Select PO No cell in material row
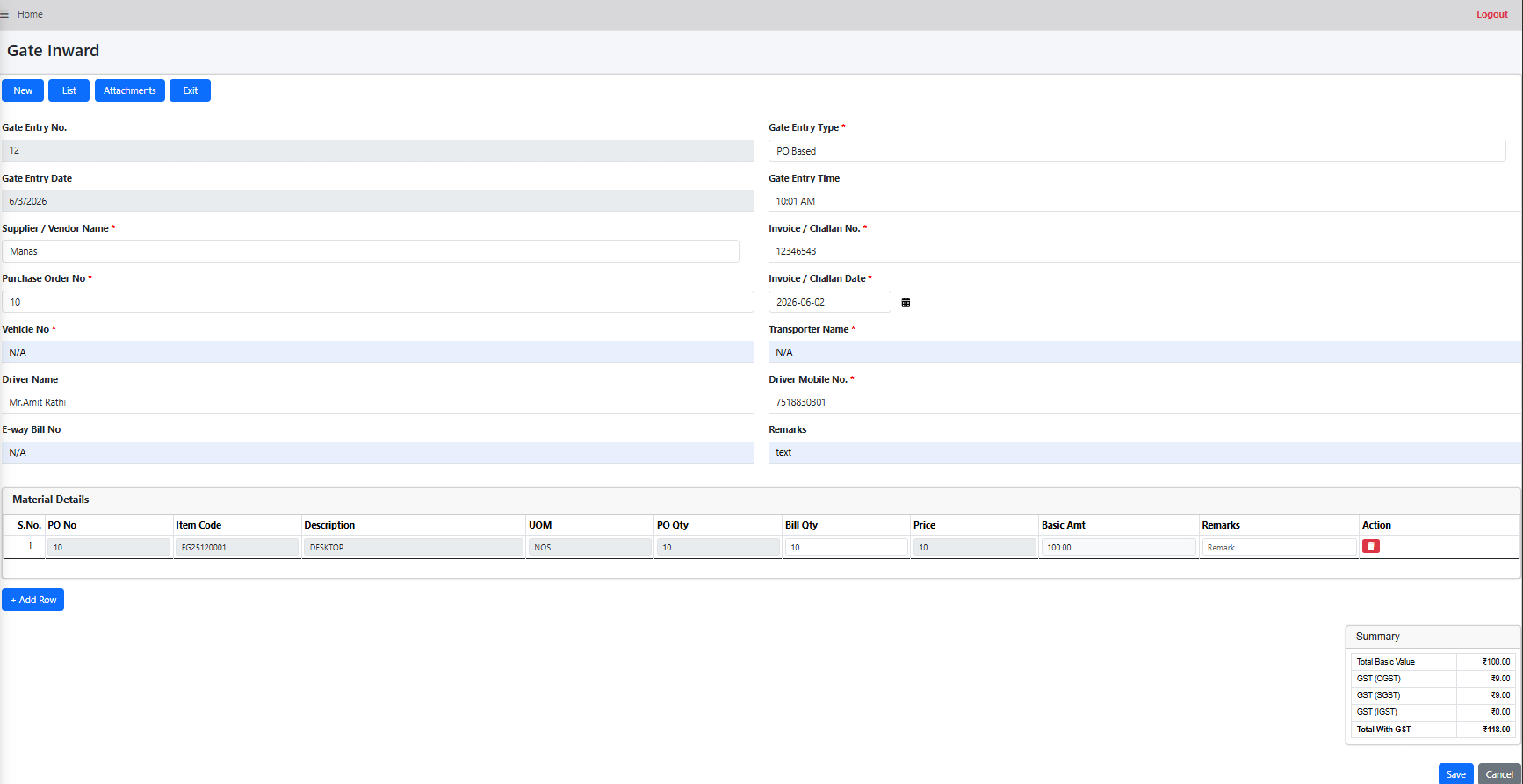1523x784 pixels. coord(109,547)
